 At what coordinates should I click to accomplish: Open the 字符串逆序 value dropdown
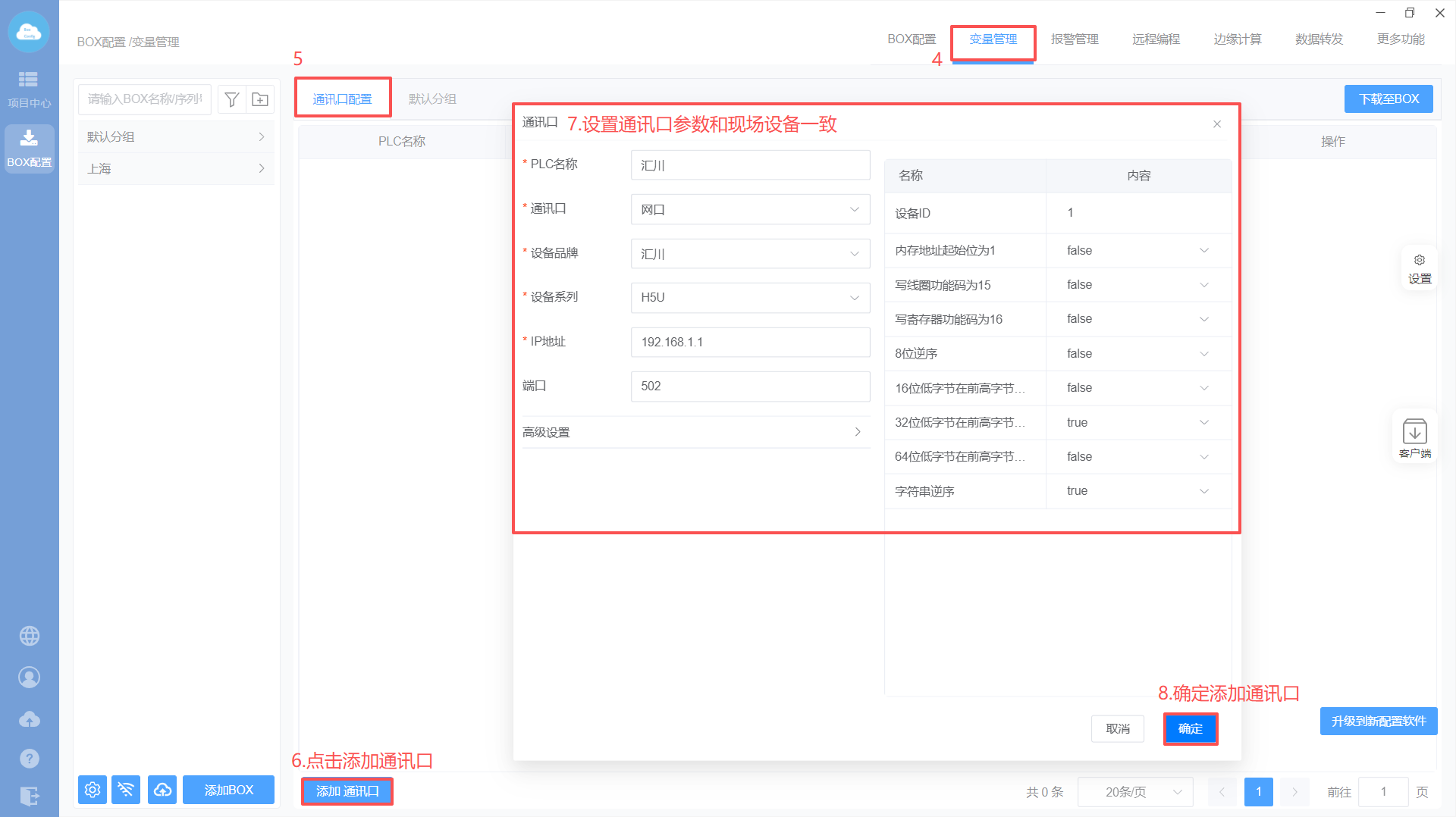(1137, 491)
